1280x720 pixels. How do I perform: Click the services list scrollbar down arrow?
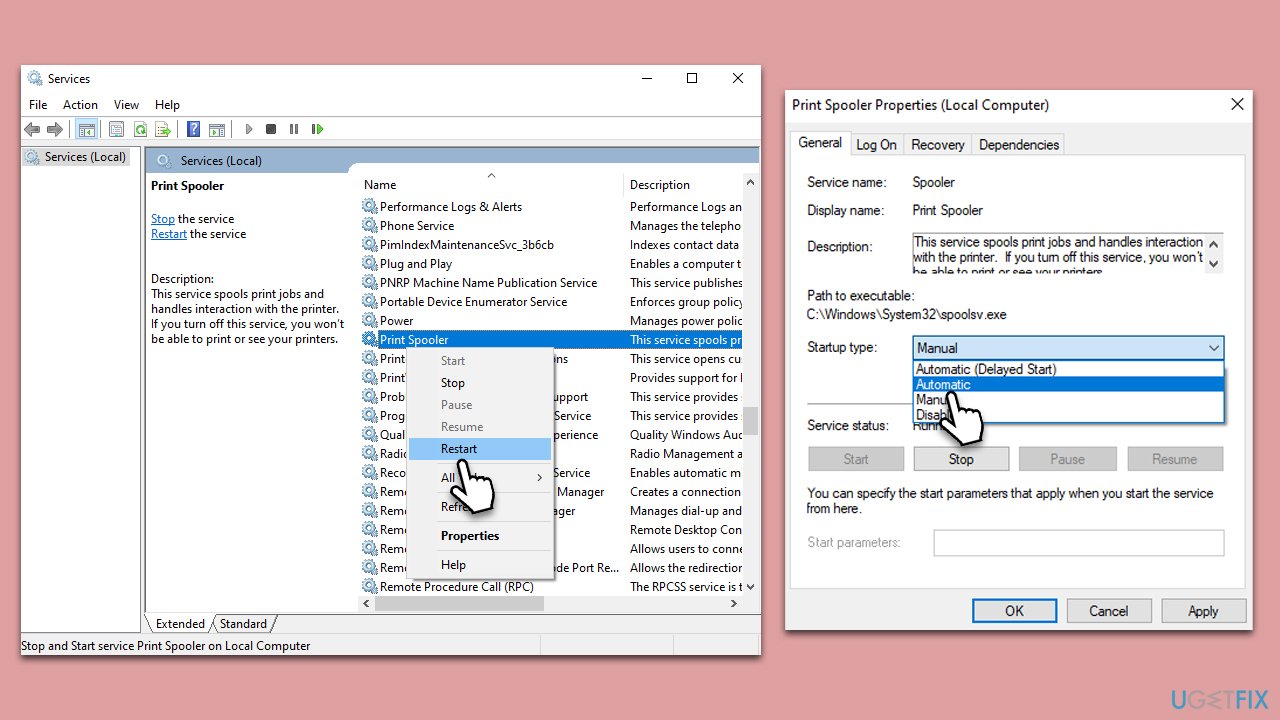click(750, 586)
